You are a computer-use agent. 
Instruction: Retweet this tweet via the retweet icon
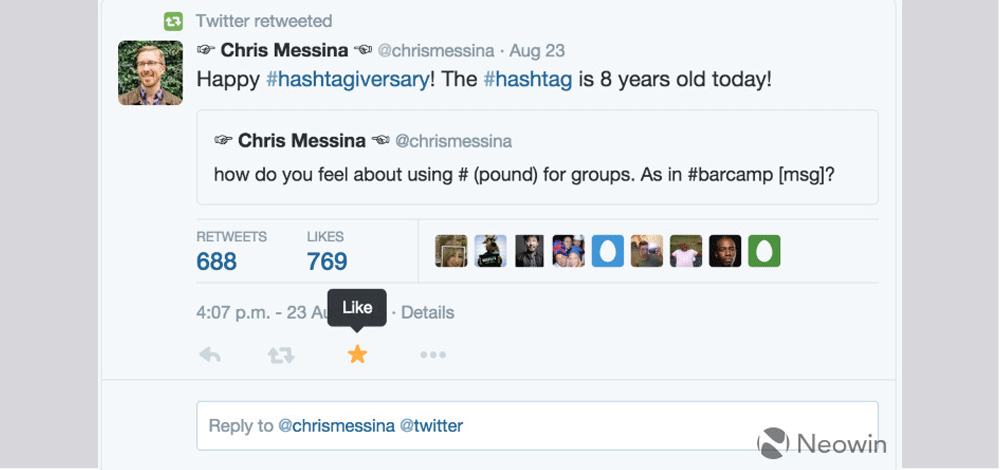281,355
